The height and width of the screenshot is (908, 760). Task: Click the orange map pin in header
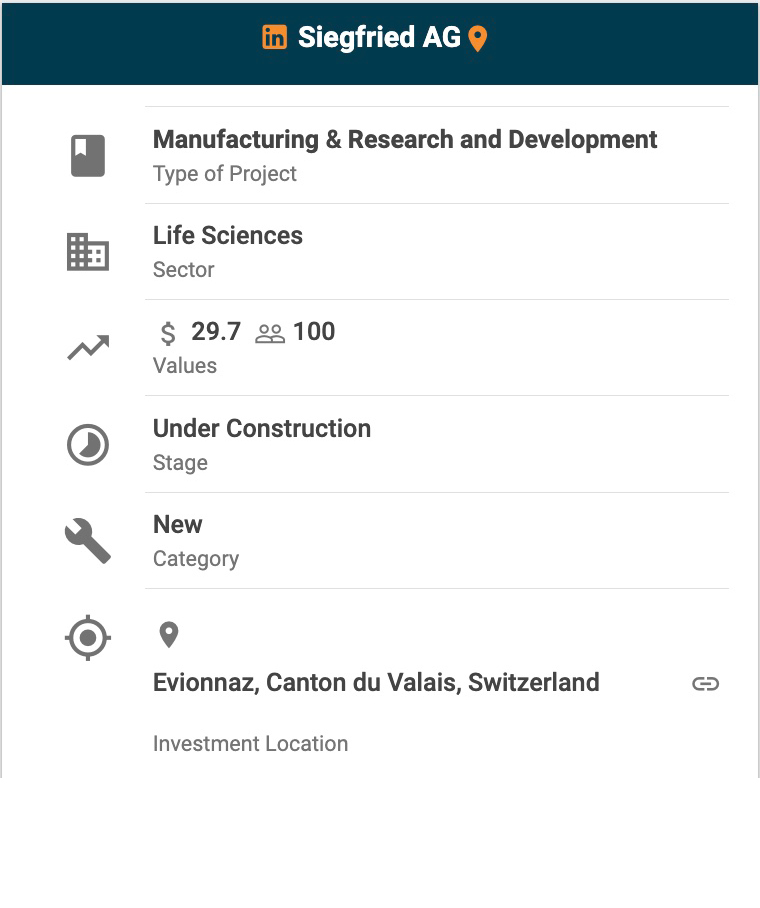478,39
